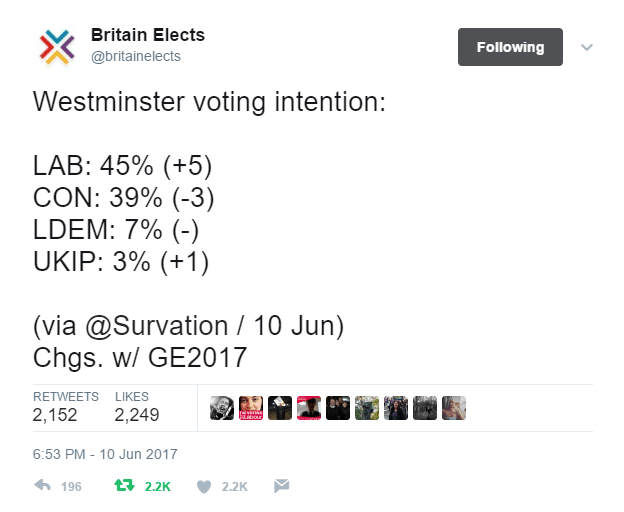Click the 2.2K like count
624x512 pixels.
pos(235,487)
